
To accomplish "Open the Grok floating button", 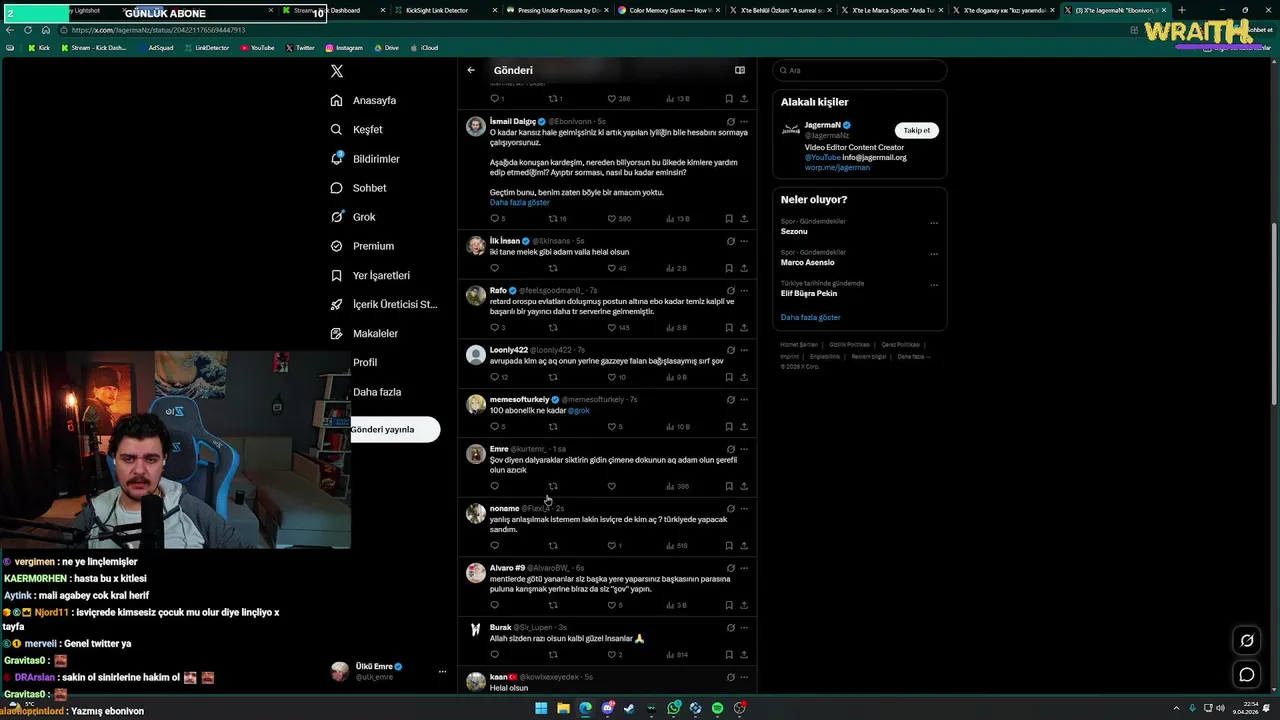I will pos(1247,640).
